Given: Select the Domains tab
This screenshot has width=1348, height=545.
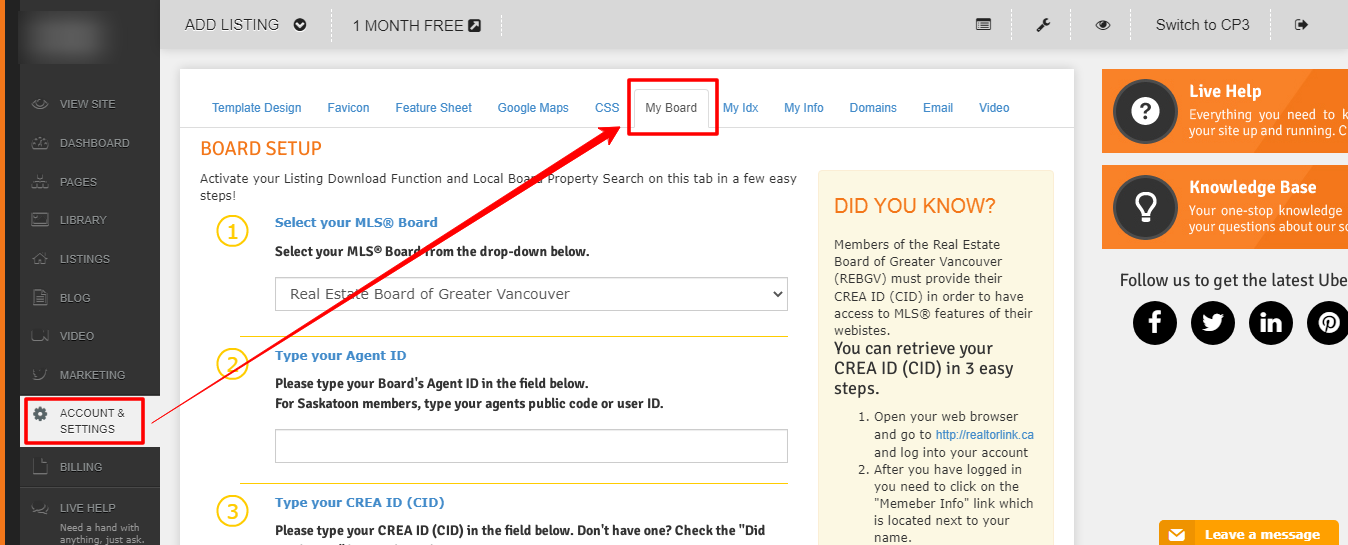Looking at the screenshot, I should pos(873,108).
